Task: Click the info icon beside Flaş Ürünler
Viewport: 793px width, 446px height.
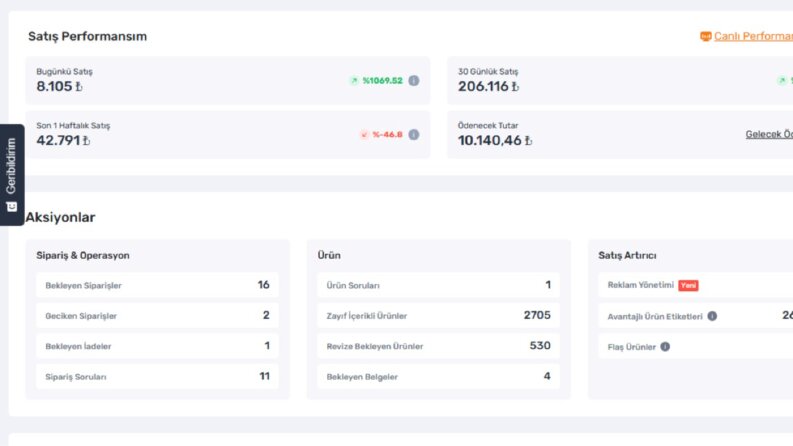Action: (x=665, y=346)
